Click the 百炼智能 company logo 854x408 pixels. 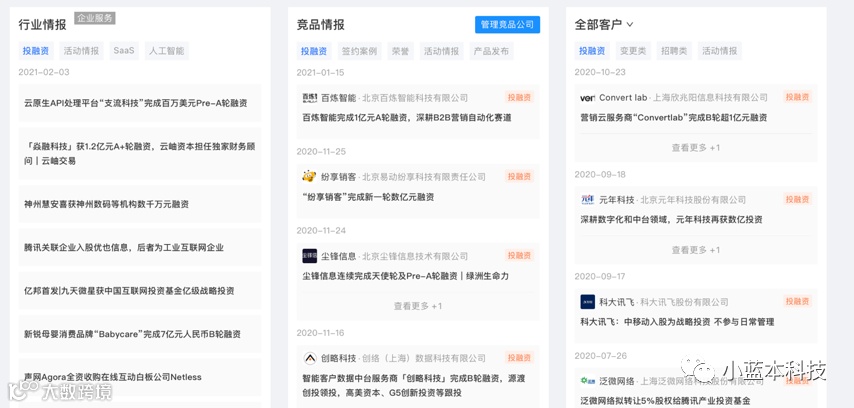coord(309,98)
